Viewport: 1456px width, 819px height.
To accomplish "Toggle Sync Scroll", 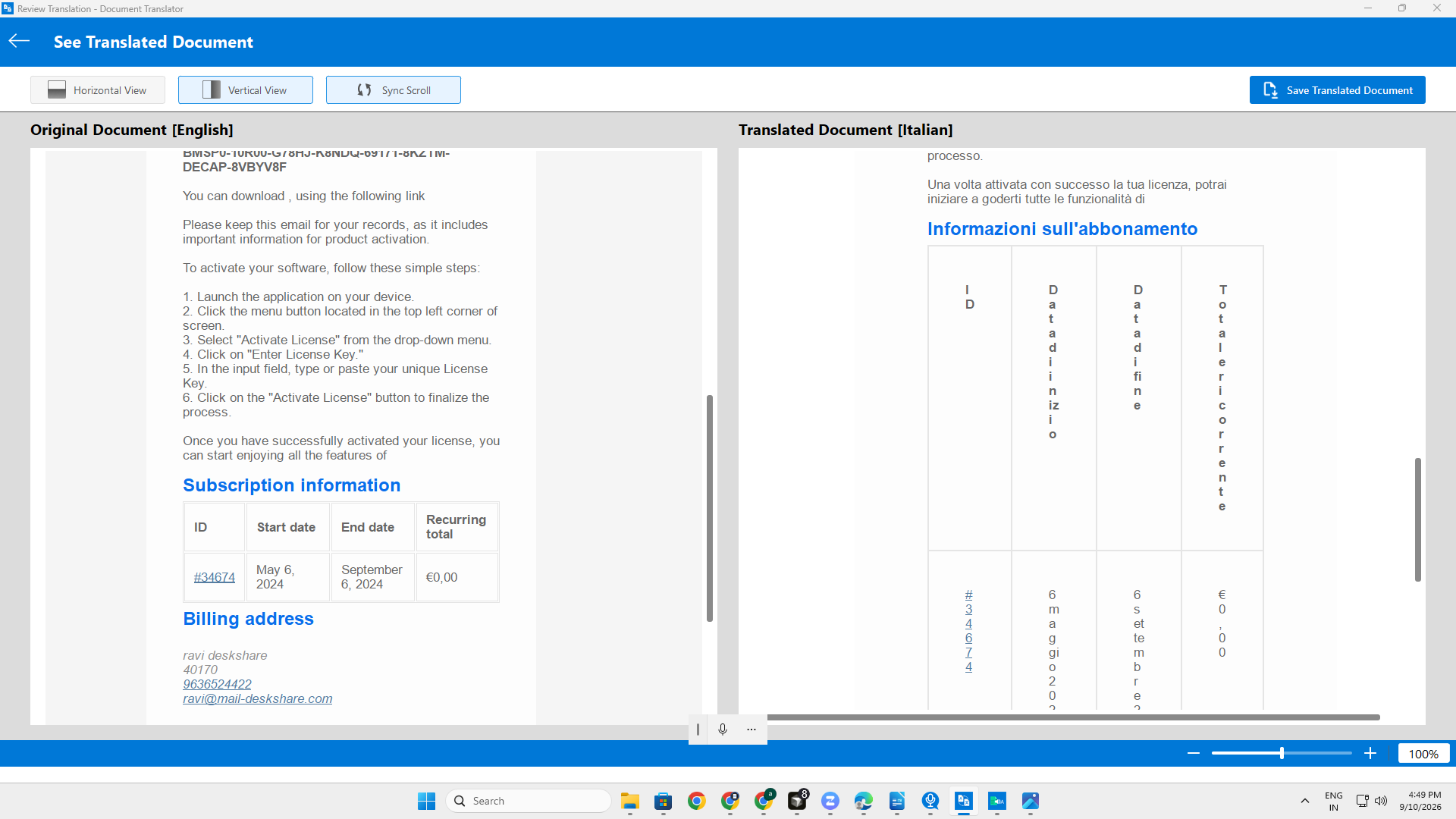I will tap(394, 89).
